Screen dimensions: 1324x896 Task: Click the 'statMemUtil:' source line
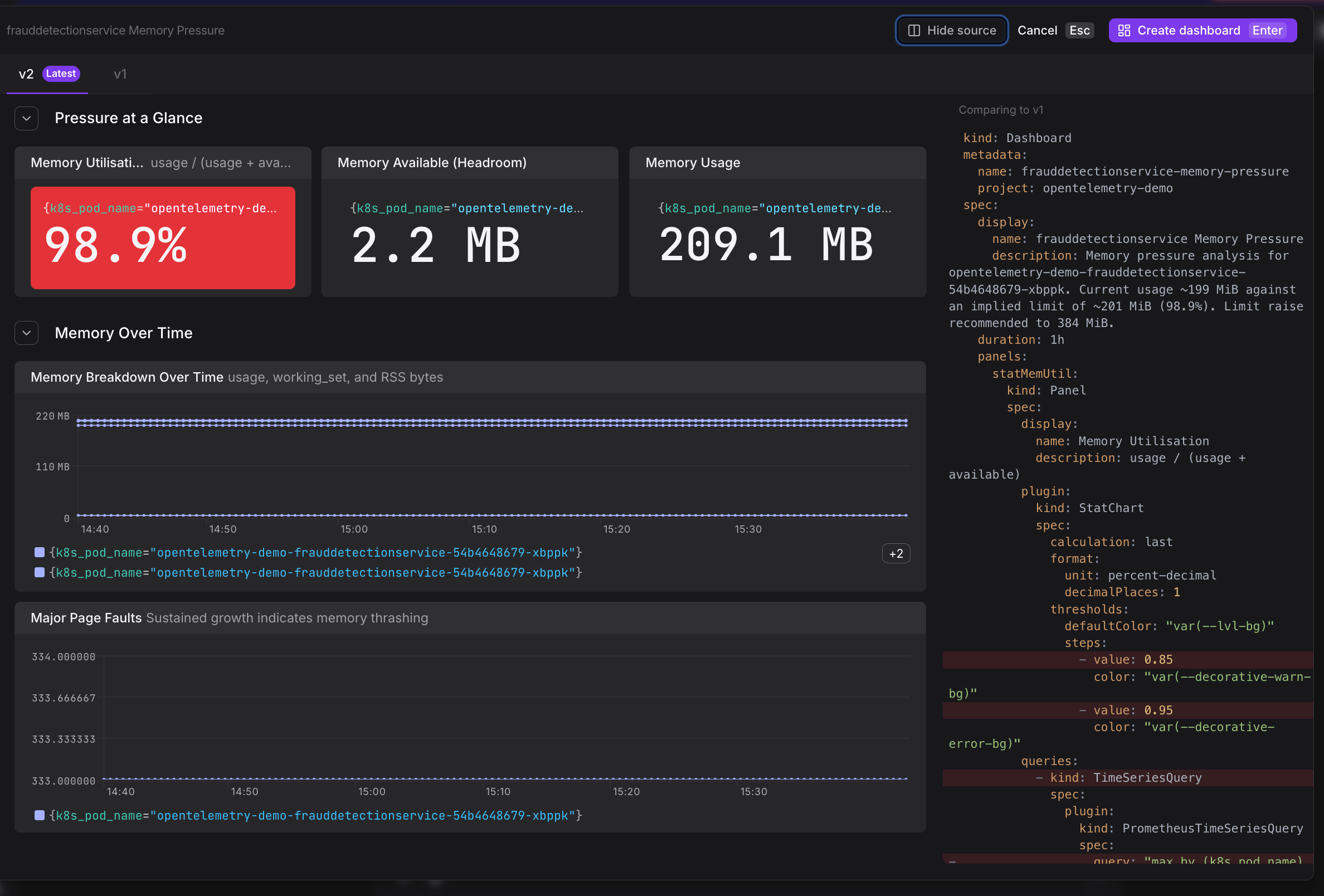click(1035, 374)
